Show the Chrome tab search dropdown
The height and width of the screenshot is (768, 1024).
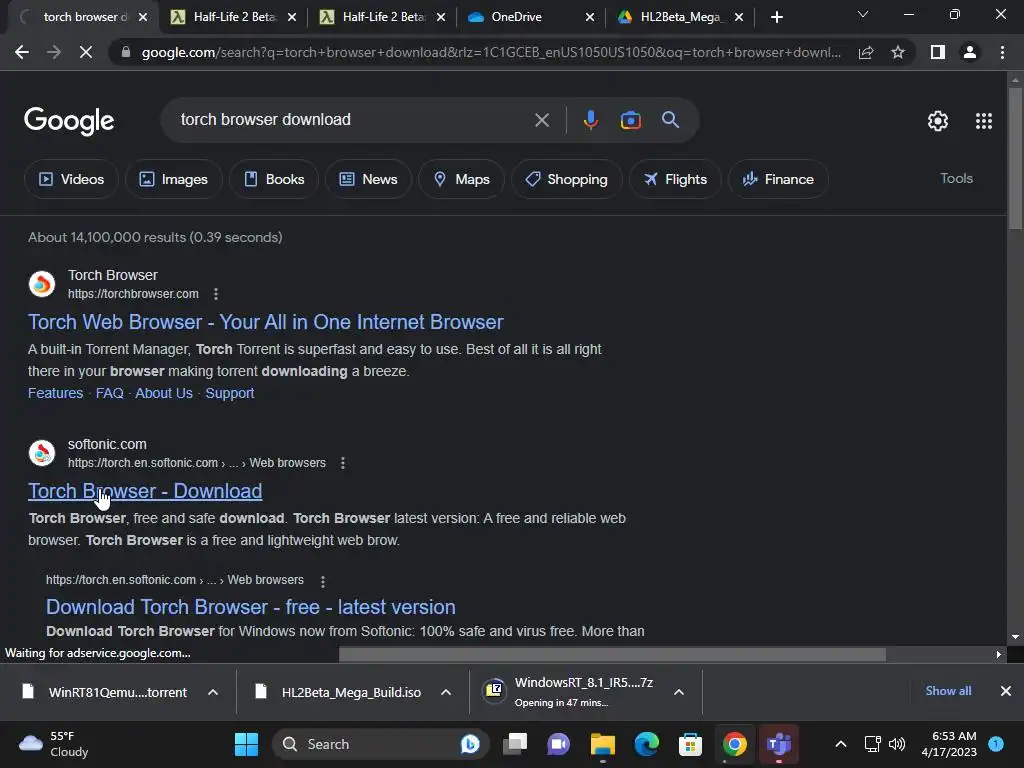point(863,14)
